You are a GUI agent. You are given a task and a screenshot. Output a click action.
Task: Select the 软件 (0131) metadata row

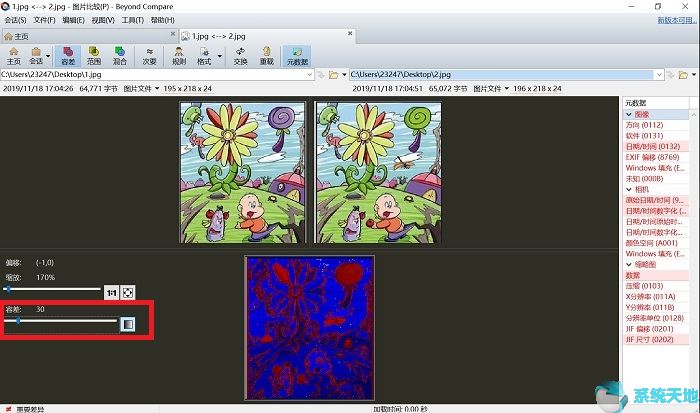click(x=655, y=136)
